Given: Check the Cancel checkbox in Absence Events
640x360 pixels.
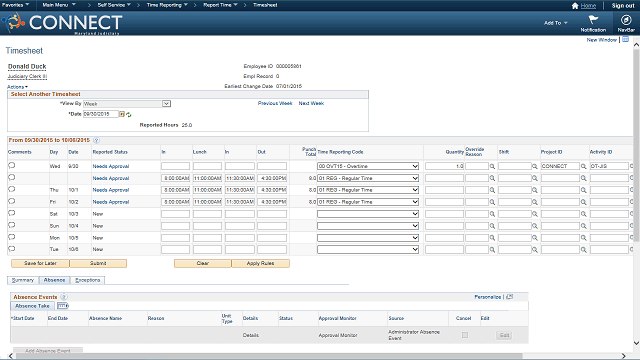Looking at the screenshot, I should click(x=464, y=335).
